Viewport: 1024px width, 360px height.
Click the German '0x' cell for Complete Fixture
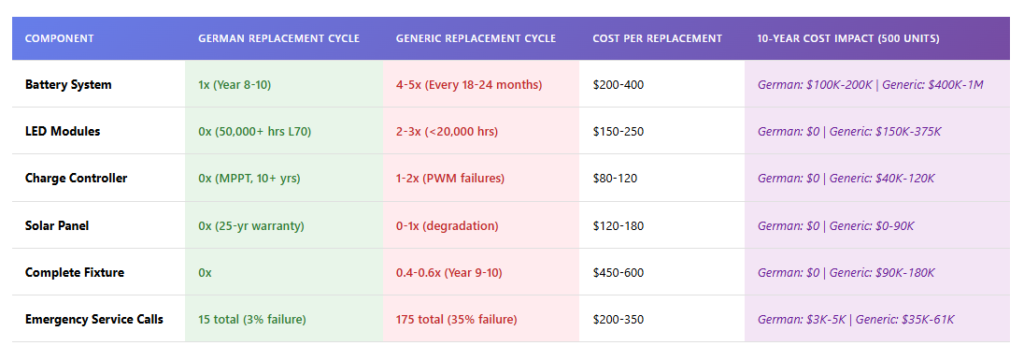pyautogui.click(x=205, y=272)
